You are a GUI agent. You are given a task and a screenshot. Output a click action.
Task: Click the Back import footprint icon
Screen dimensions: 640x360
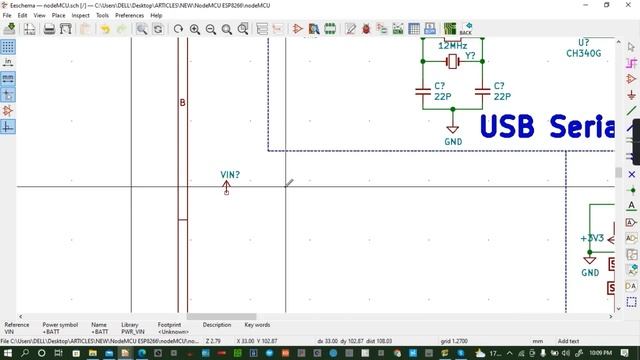click(466, 29)
